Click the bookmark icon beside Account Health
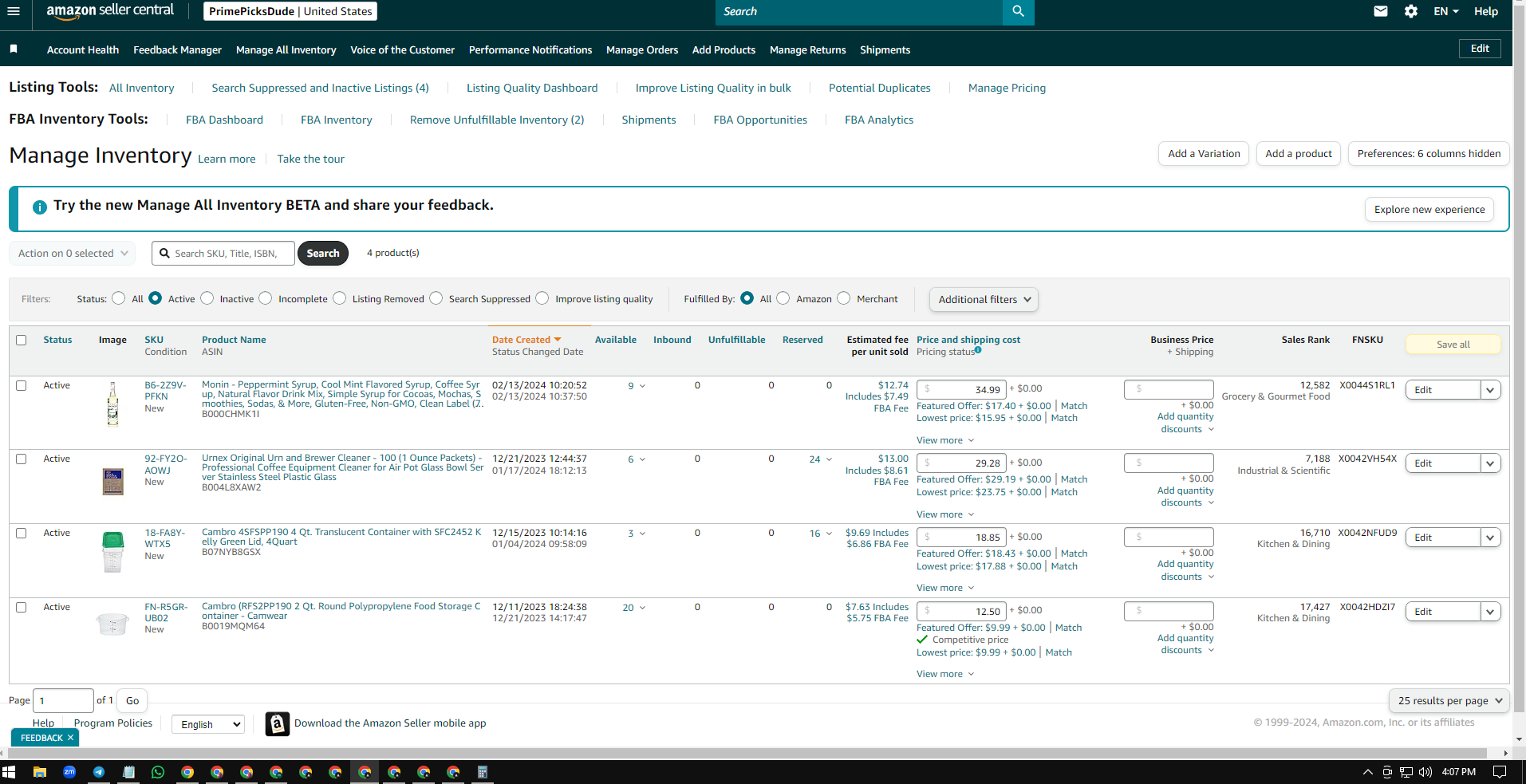This screenshot has width=1526, height=784. coord(14,49)
